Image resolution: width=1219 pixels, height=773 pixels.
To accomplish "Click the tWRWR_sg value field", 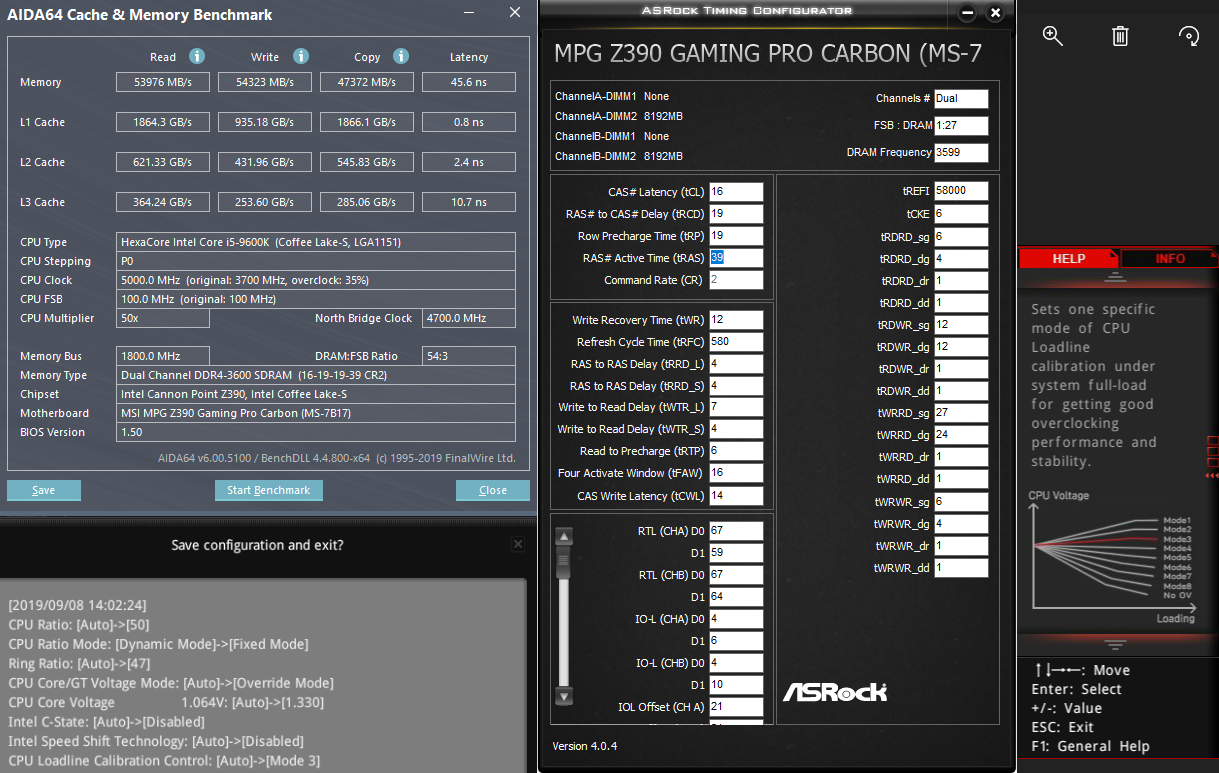I will 961,502.
